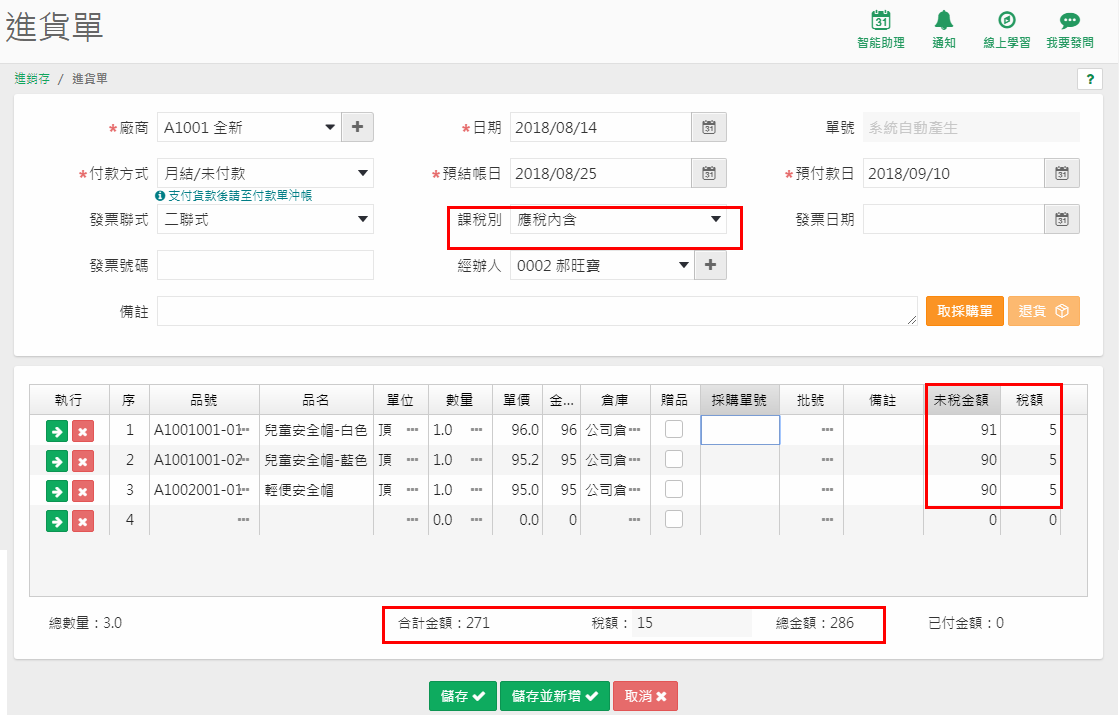Image resolution: width=1119 pixels, height=716 pixels.
Task: Go to 進銷存 breadcrumb link
Action: [32, 79]
